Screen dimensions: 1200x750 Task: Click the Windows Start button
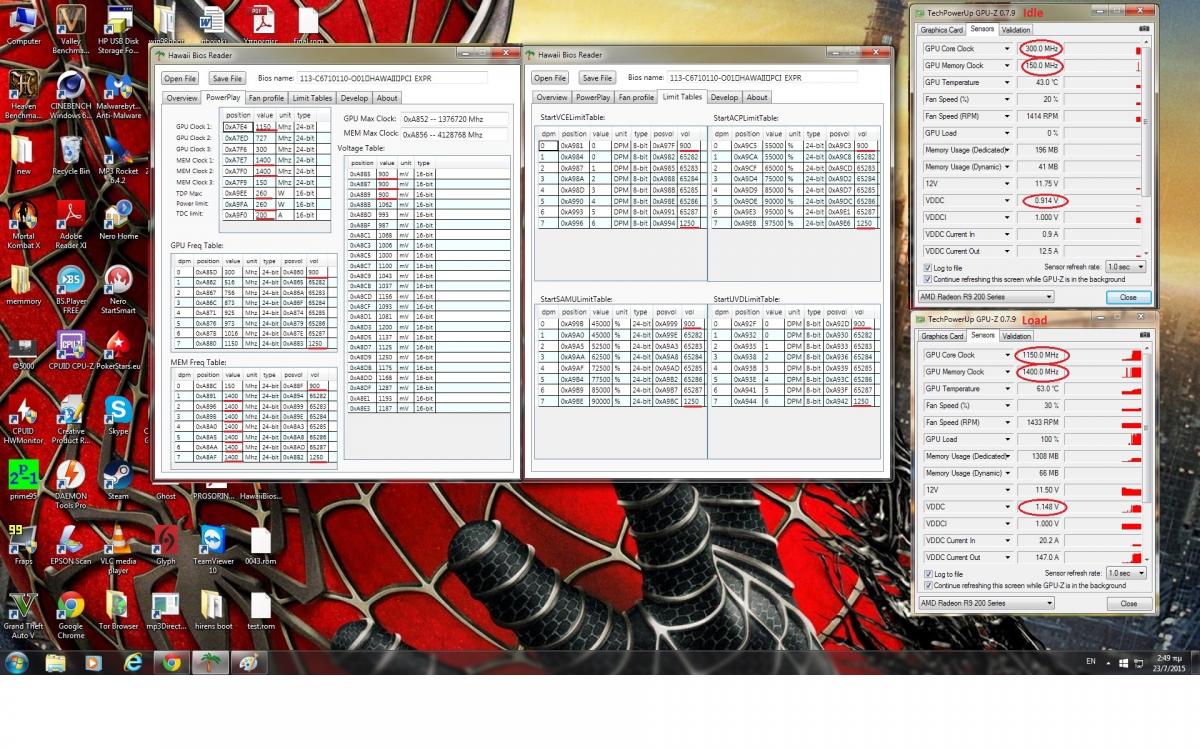tap(17, 662)
